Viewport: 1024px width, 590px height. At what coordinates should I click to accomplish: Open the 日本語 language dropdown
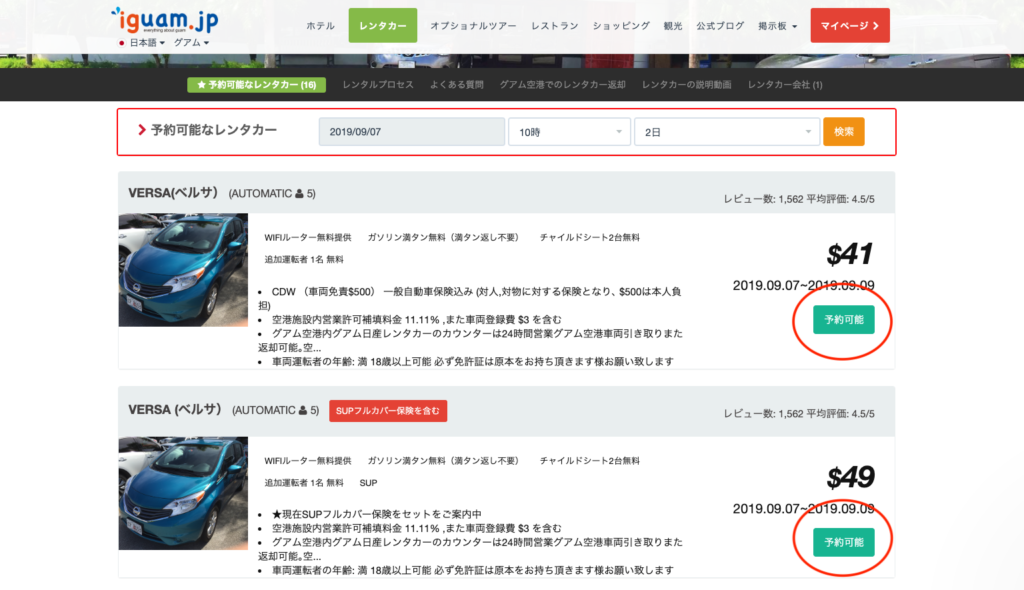(x=146, y=42)
